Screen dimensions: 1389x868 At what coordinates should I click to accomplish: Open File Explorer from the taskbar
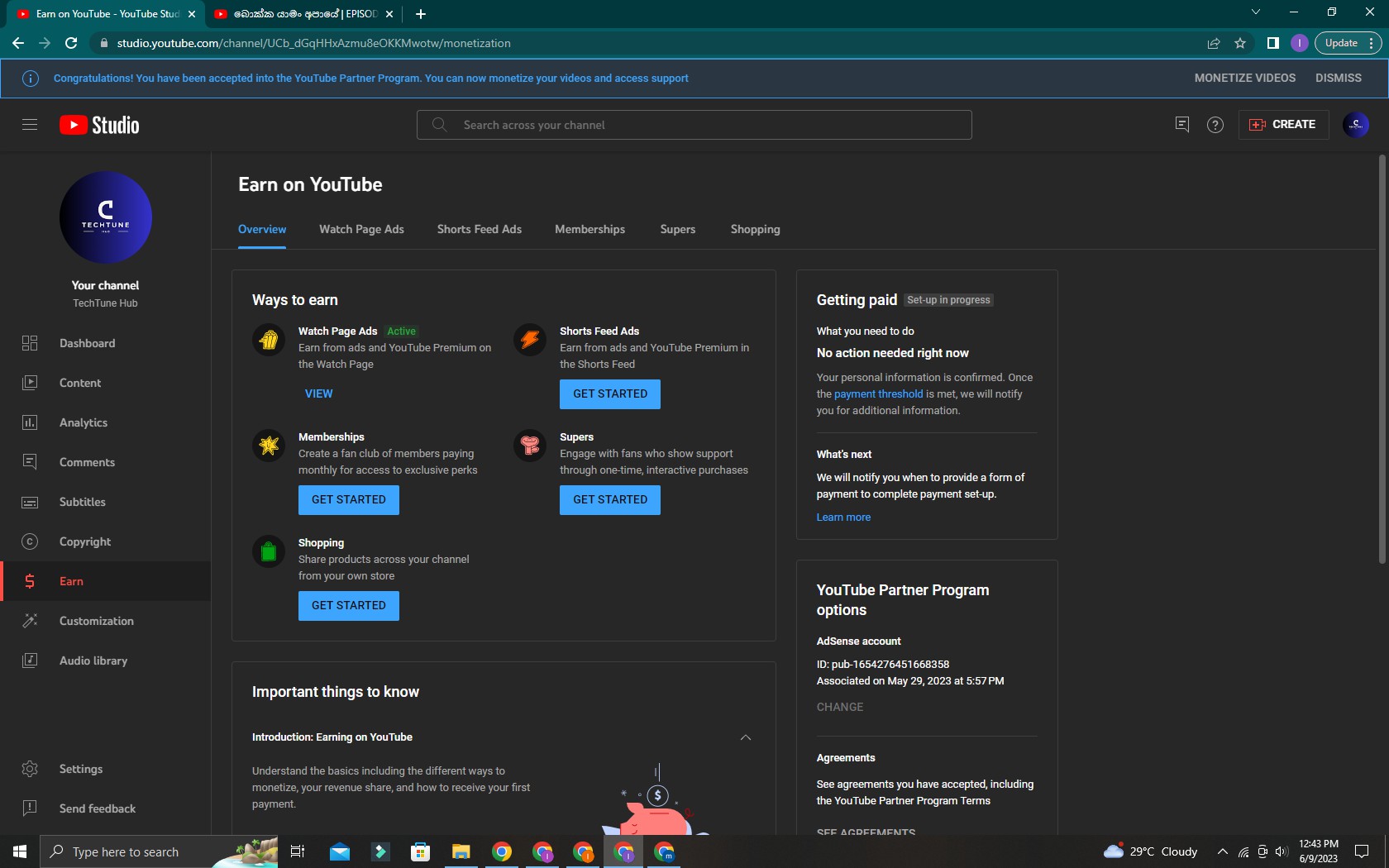[461, 851]
